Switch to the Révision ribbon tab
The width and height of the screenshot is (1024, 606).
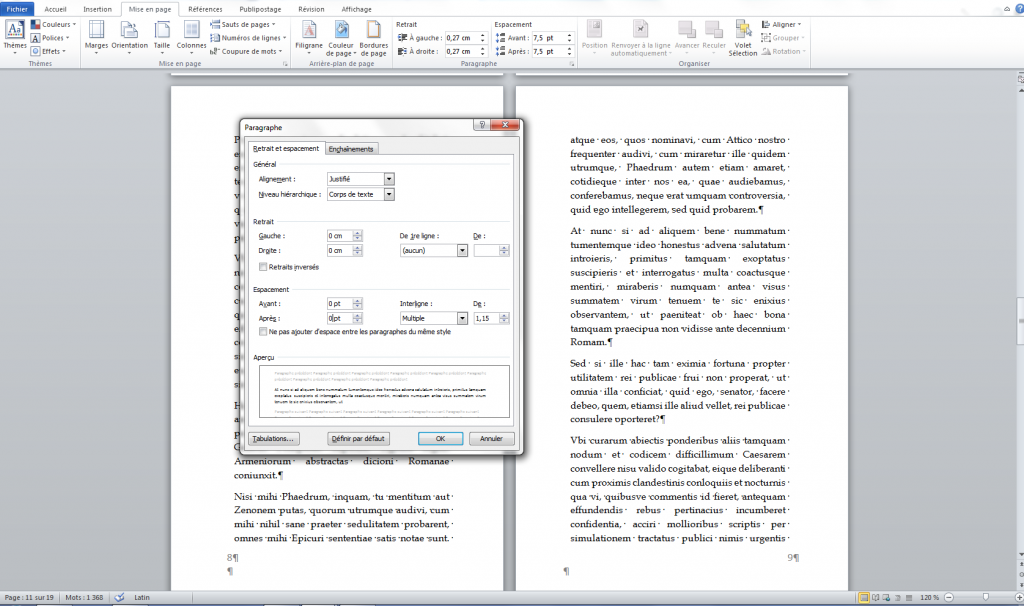click(311, 9)
